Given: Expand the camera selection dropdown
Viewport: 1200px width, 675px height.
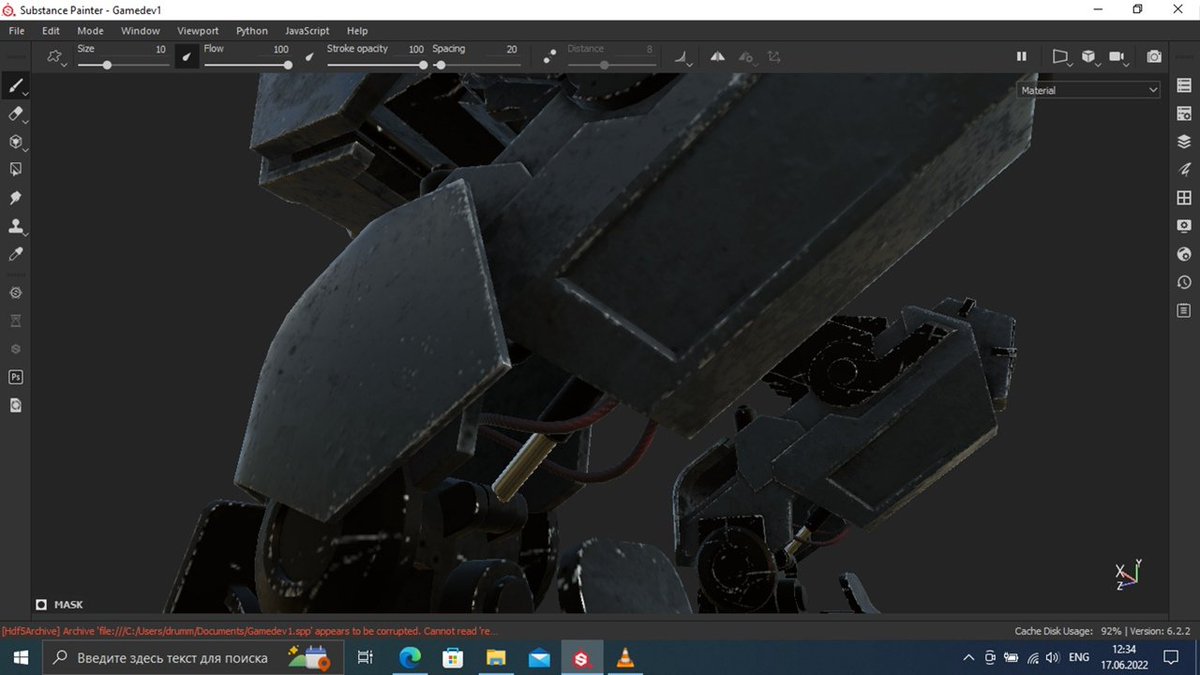Looking at the screenshot, I should pyautogui.click(x=1118, y=57).
